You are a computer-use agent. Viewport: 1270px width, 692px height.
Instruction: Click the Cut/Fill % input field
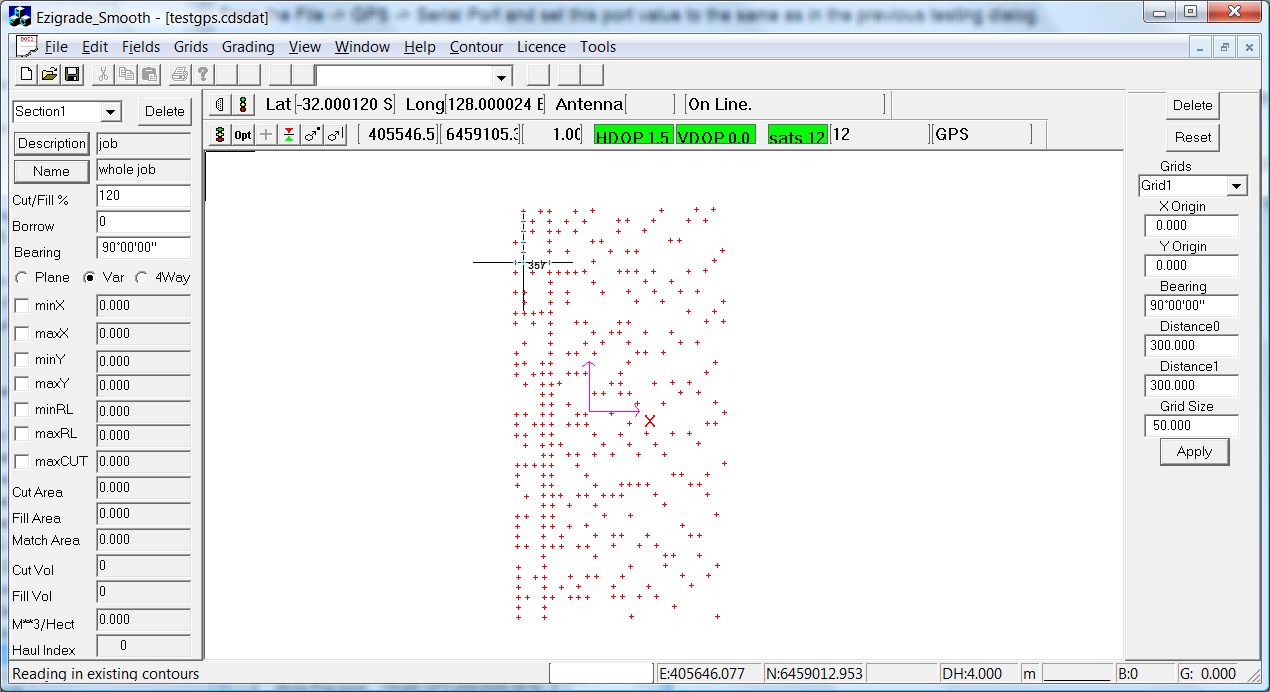click(x=143, y=197)
